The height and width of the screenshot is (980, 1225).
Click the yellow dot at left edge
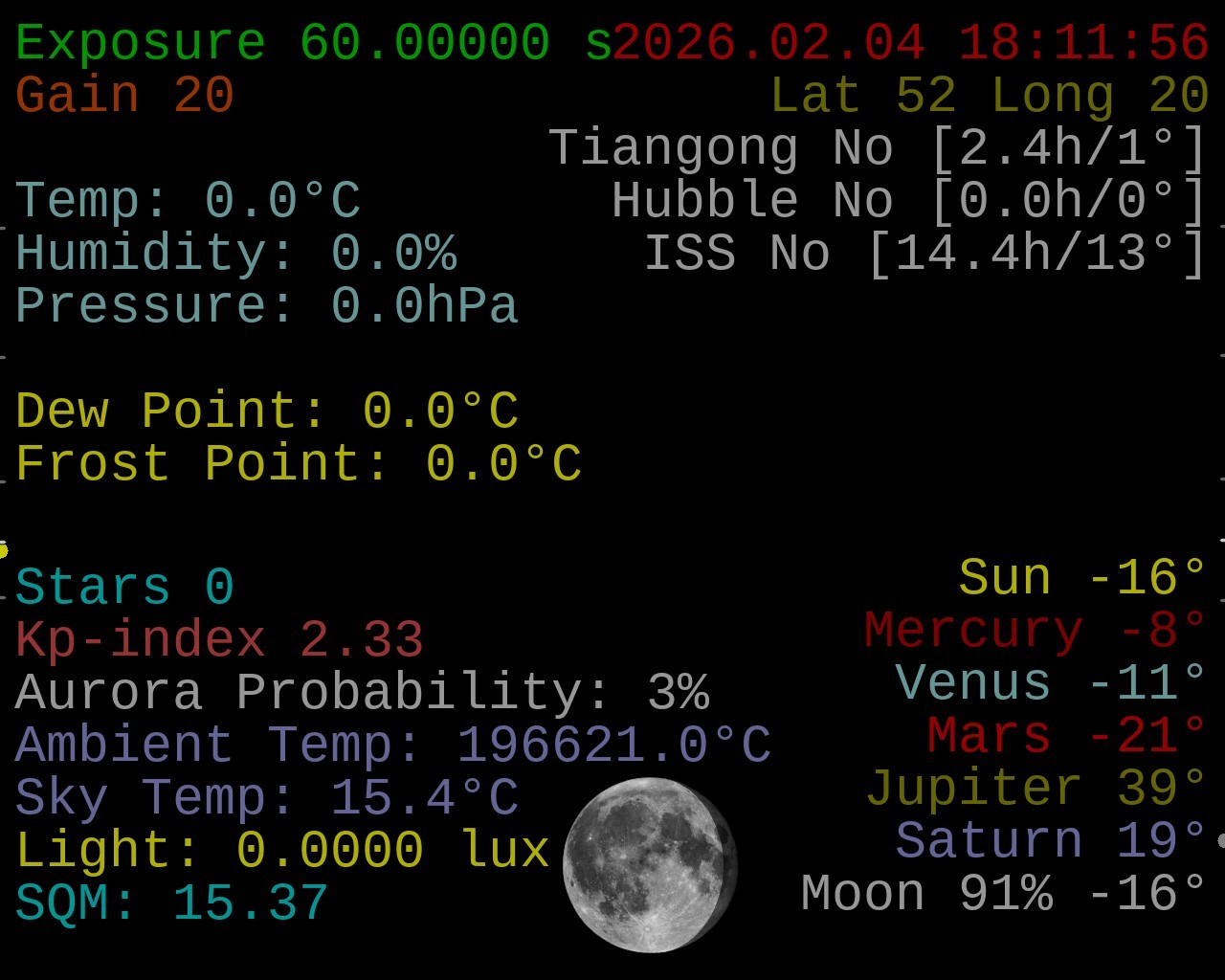[3, 550]
